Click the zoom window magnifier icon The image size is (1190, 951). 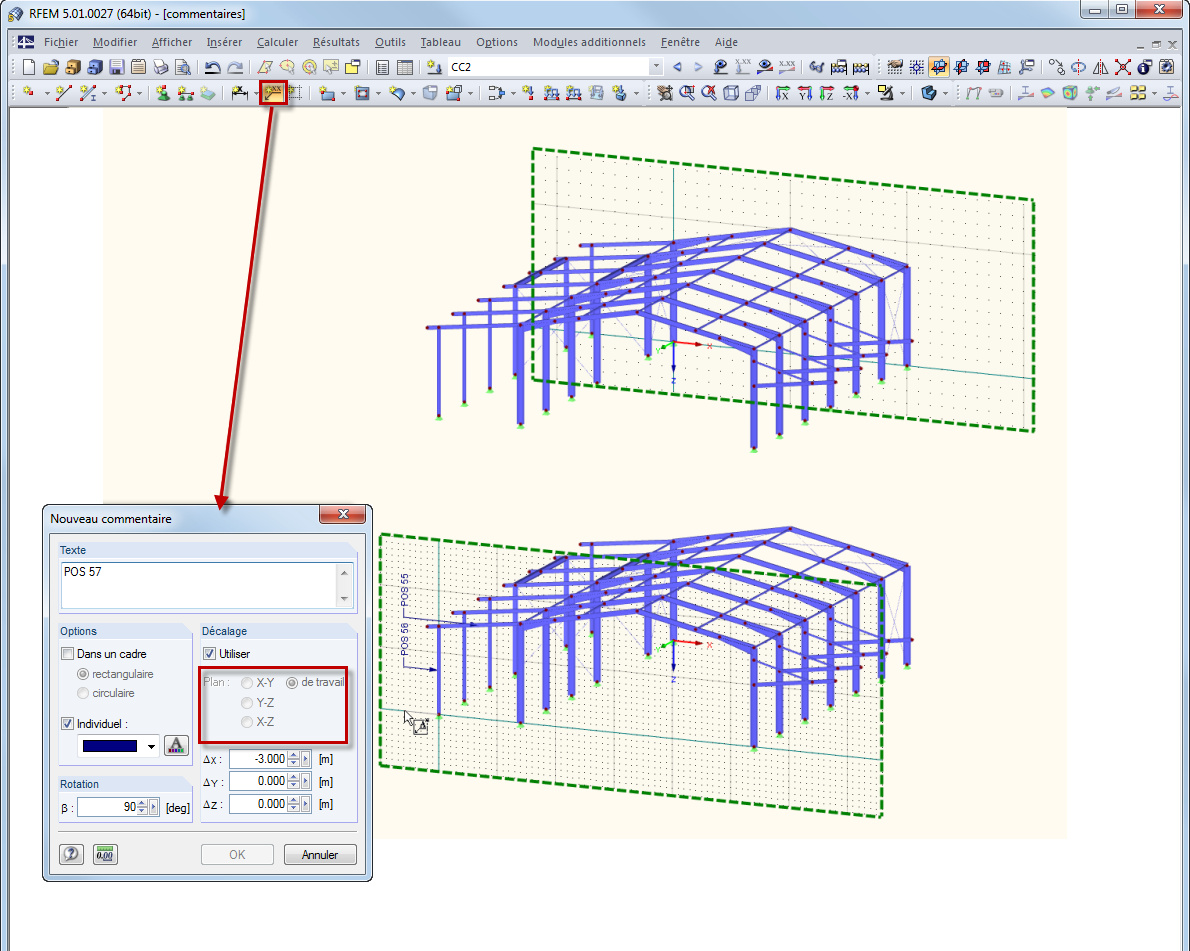(x=688, y=93)
